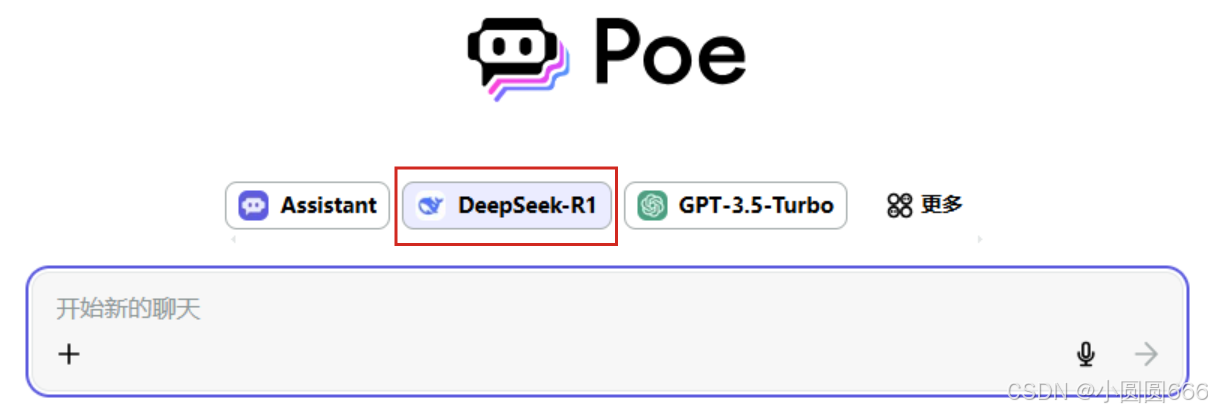The width and height of the screenshot is (1212, 411).
Task: Click the tiny right arrow under the bot chips
Action: [979, 240]
